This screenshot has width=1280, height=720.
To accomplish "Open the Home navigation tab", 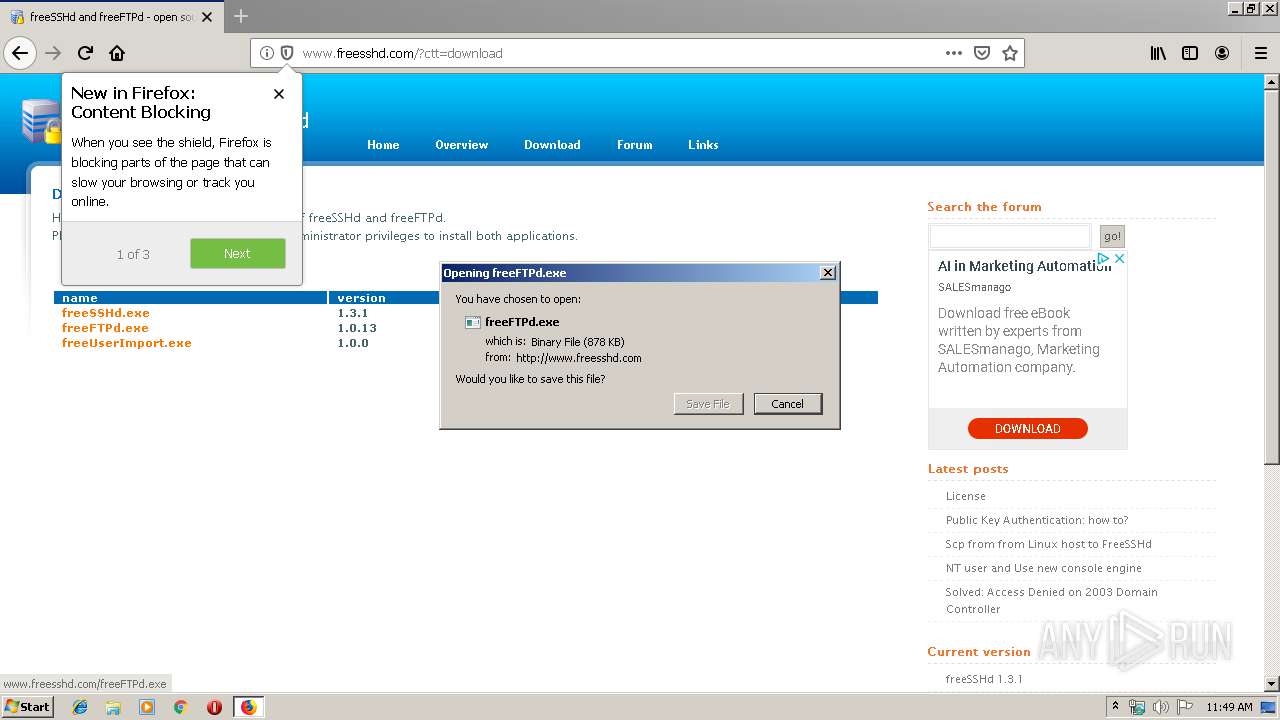I will 383,145.
